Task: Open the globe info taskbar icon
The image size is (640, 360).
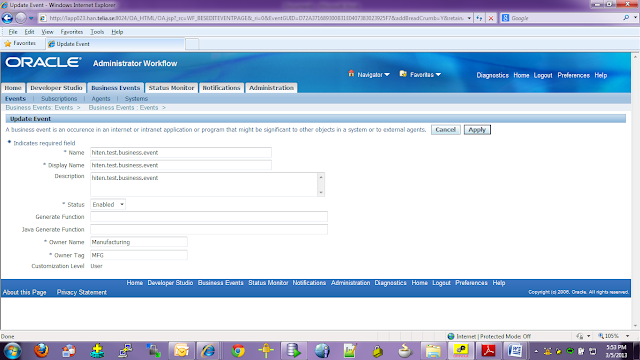Action: [322, 351]
